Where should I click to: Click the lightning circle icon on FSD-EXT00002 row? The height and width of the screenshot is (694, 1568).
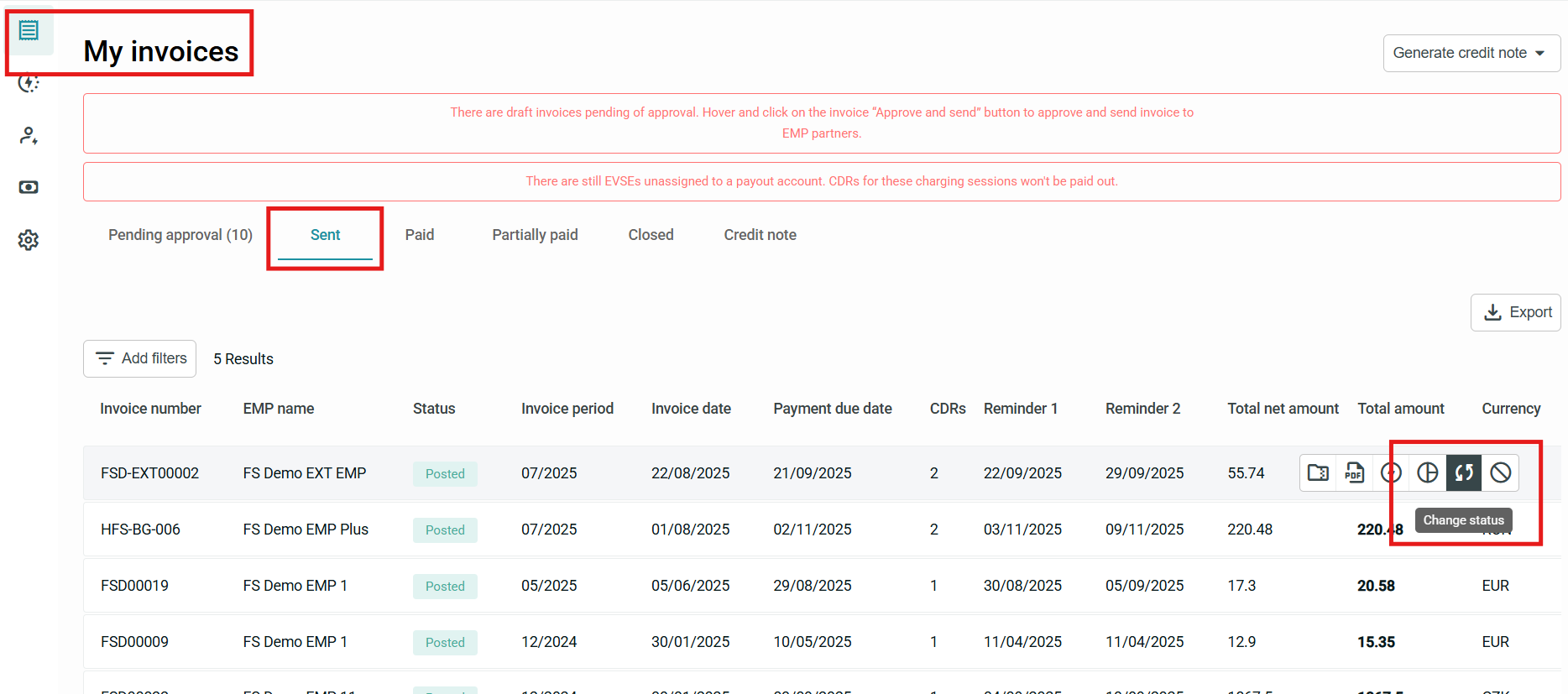coord(1391,472)
